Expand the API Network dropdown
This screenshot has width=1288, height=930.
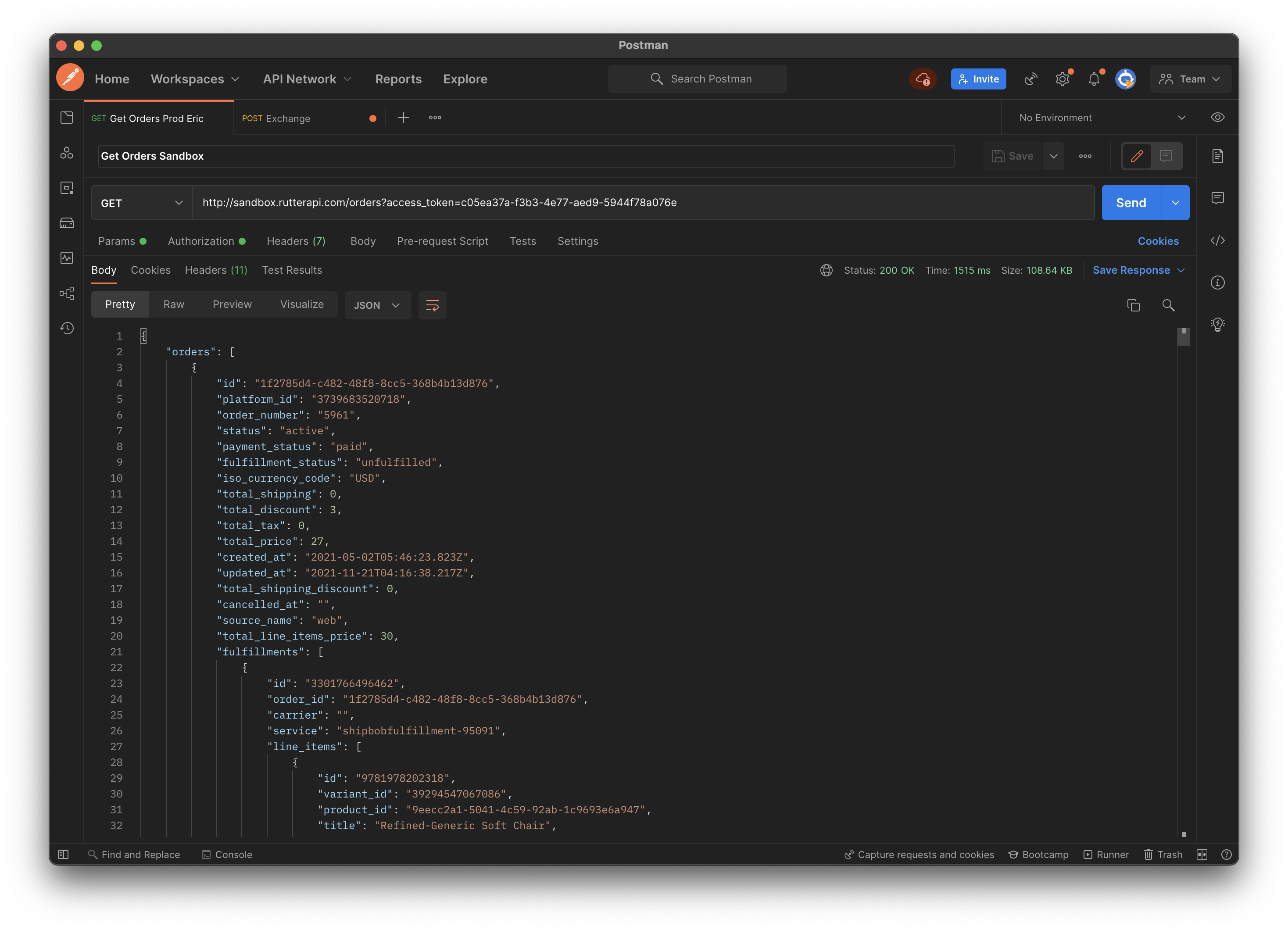click(307, 79)
